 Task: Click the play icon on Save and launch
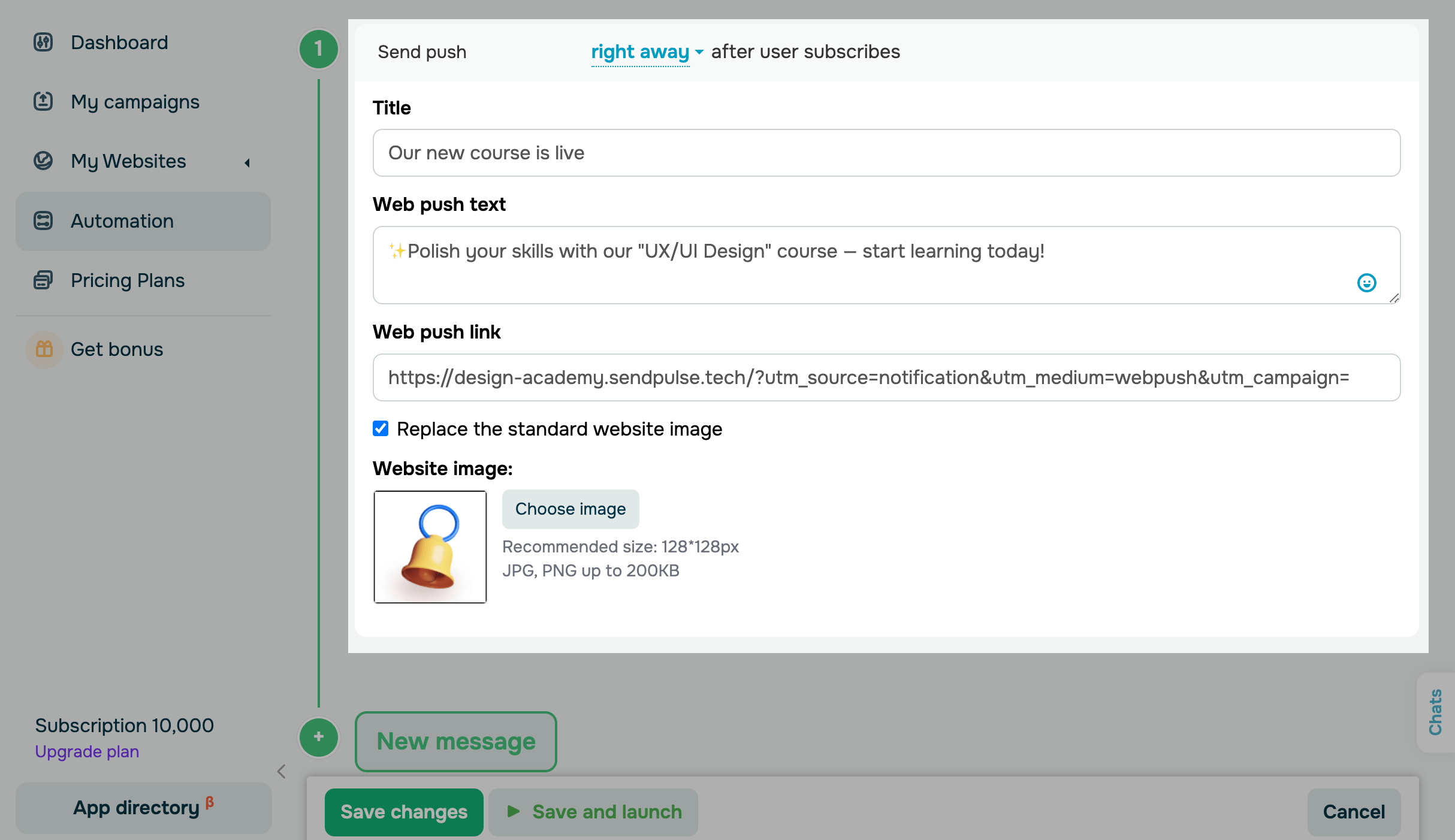tap(513, 811)
